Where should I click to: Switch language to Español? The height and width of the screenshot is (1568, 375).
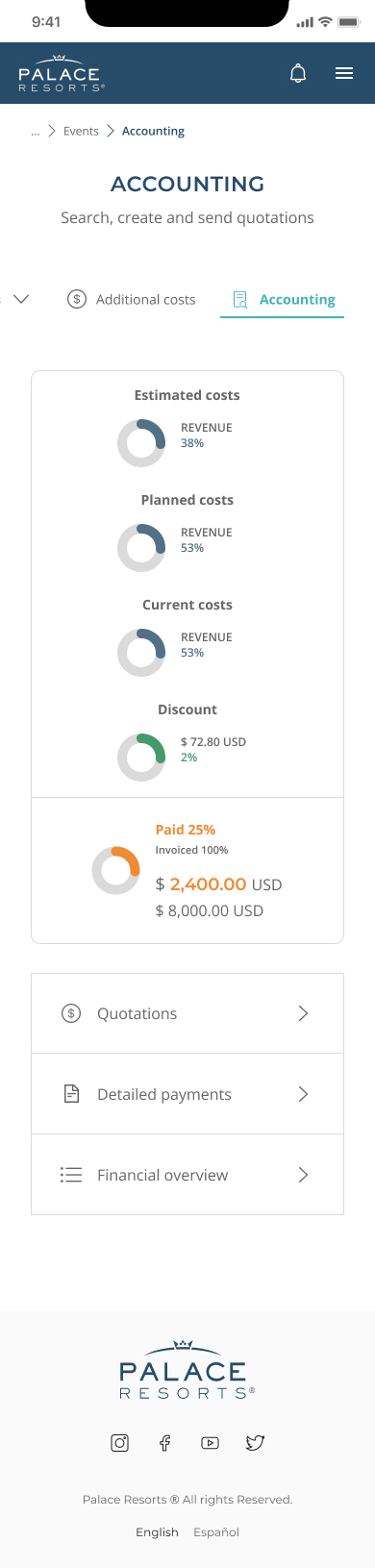click(x=216, y=1532)
